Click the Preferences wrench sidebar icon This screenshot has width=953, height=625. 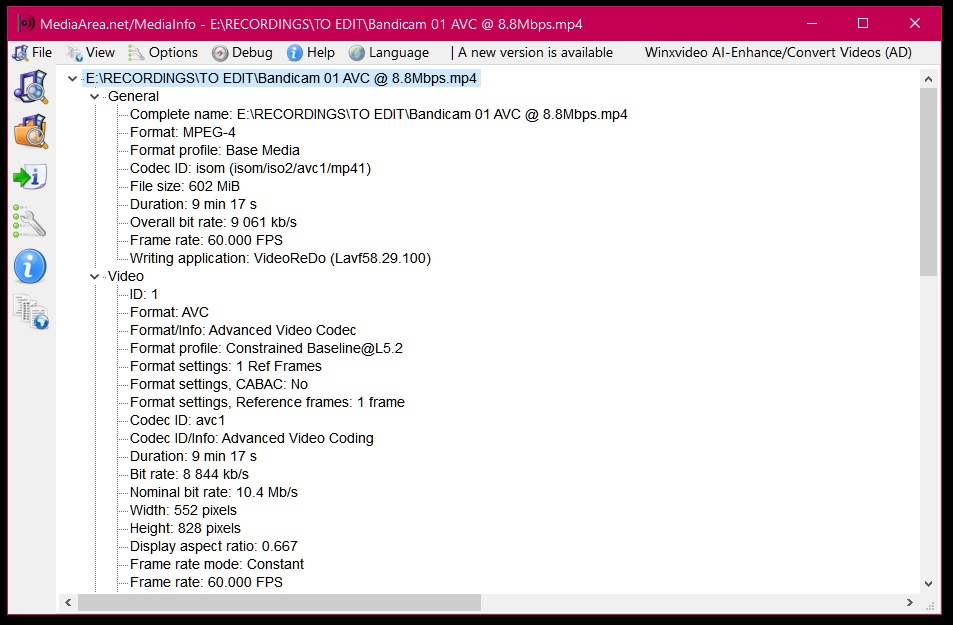coord(29,221)
